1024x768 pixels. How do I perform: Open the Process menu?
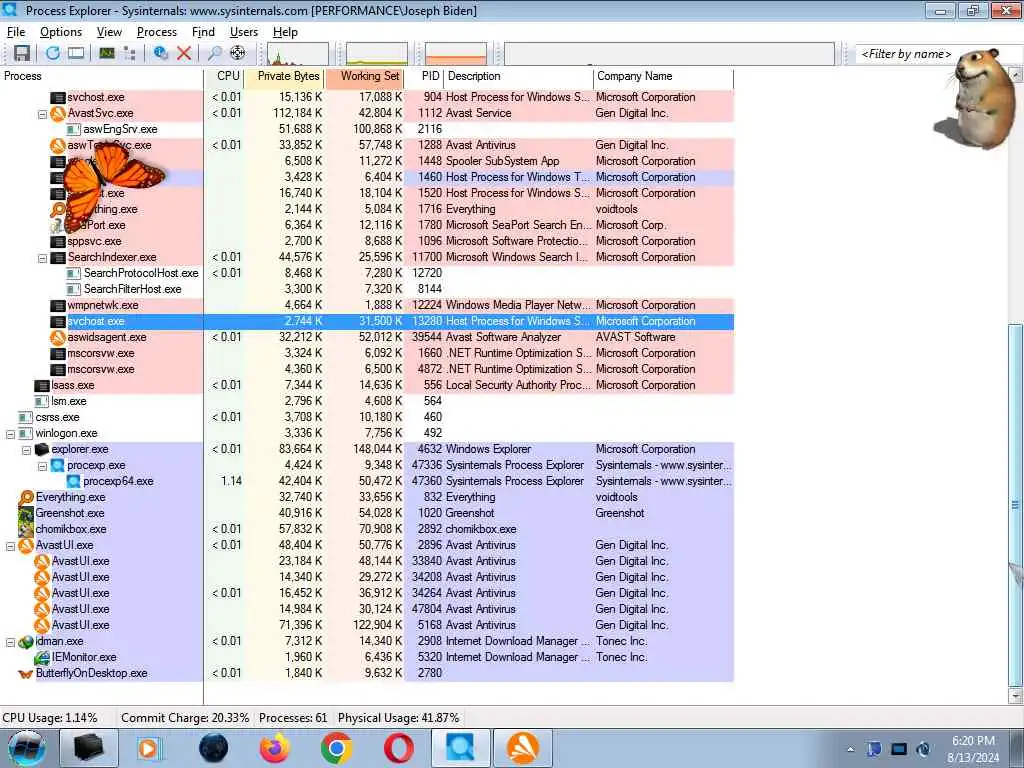pyautogui.click(x=157, y=32)
